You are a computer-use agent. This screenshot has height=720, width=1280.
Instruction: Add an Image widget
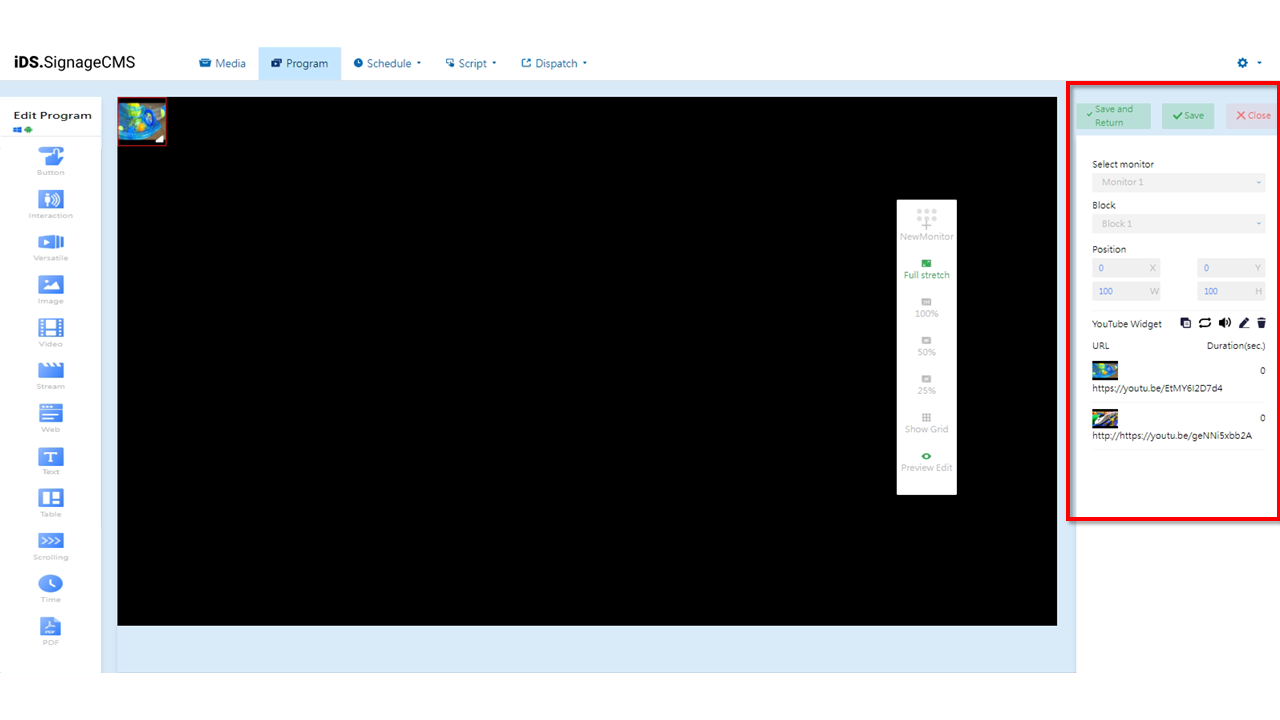tap(50, 288)
